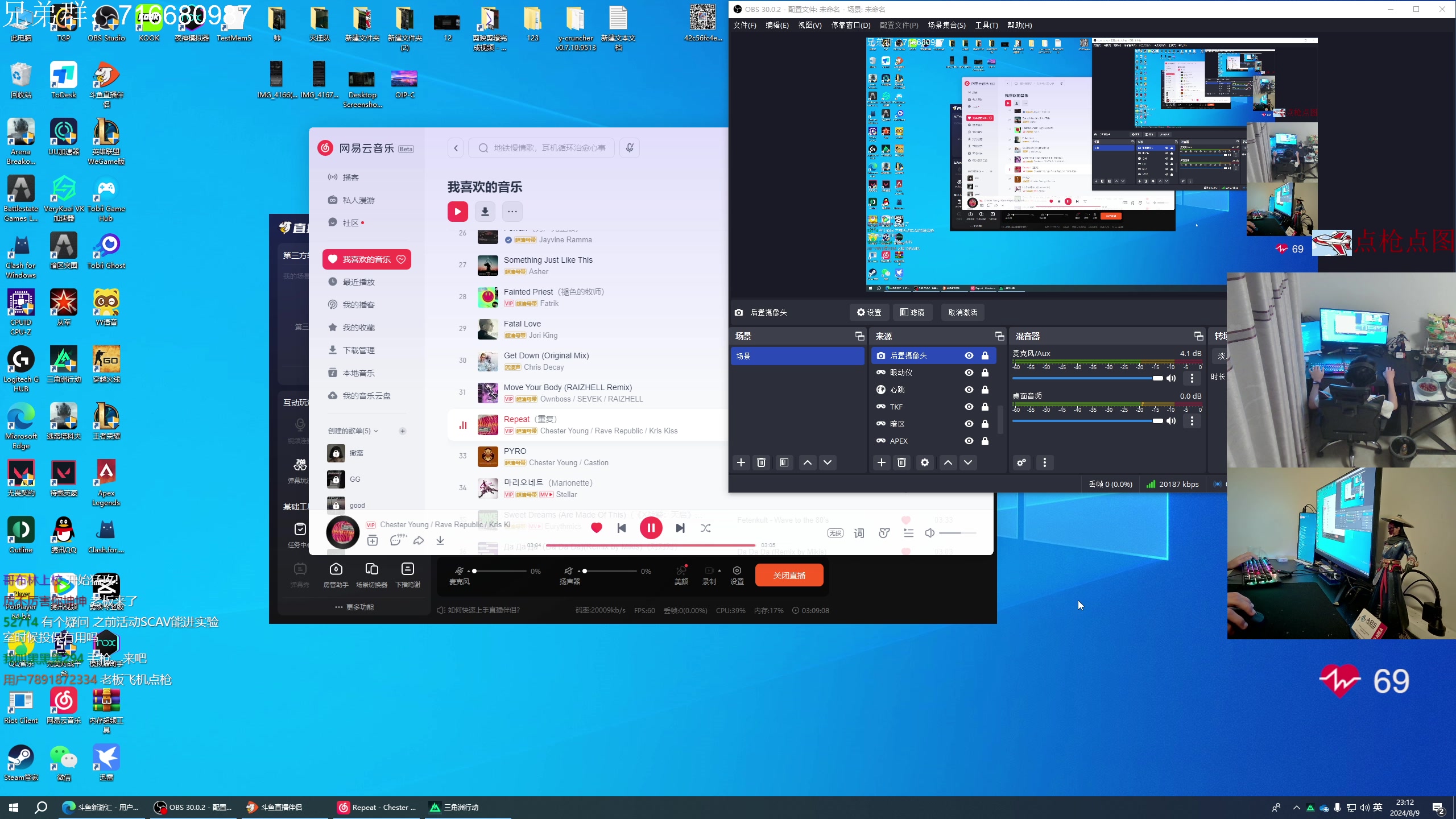Unlock the 后置摄像头 source lock
This screenshot has width=1456, height=819.
[985, 355]
